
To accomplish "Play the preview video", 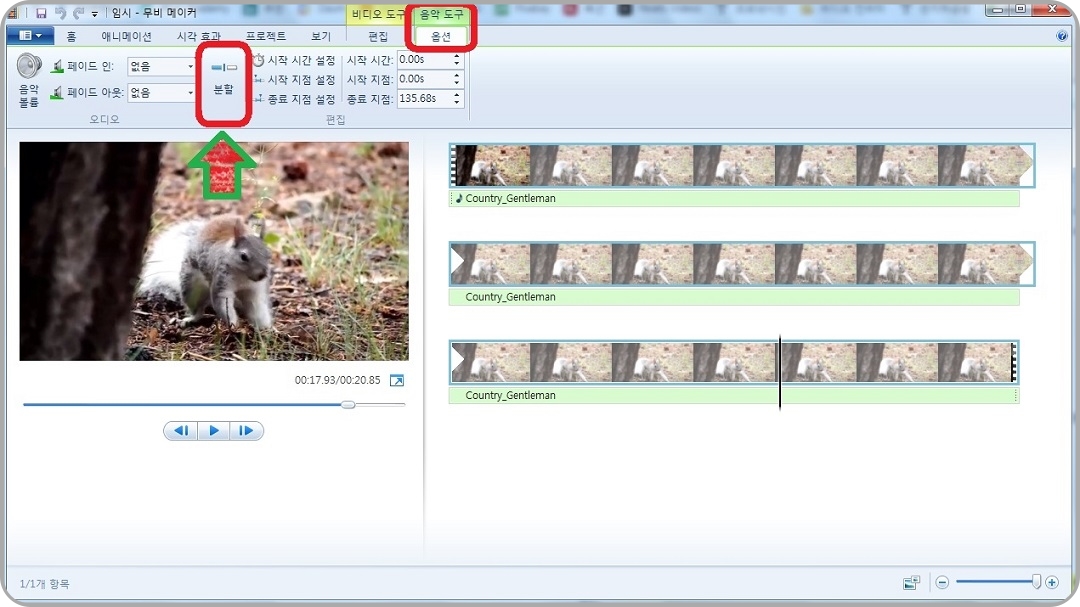I will coord(214,431).
